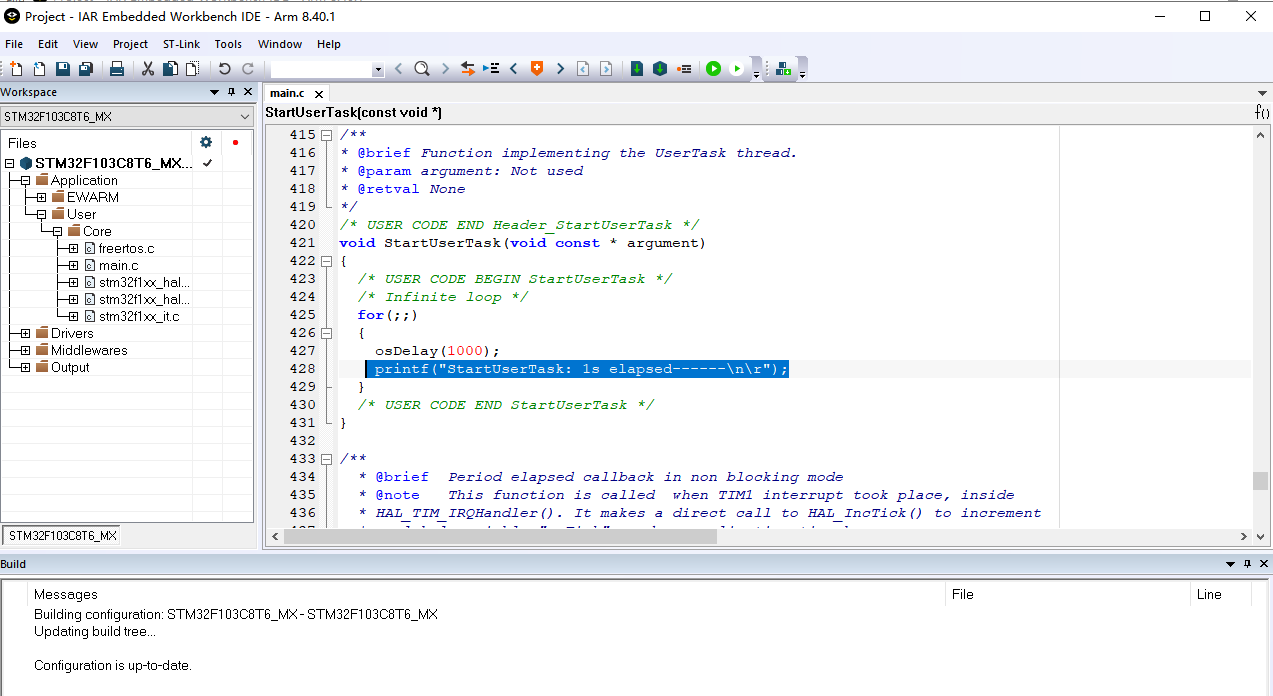Screen dimensions: 1273x696
Task: Click the Make build icon
Action: click(x=660, y=69)
